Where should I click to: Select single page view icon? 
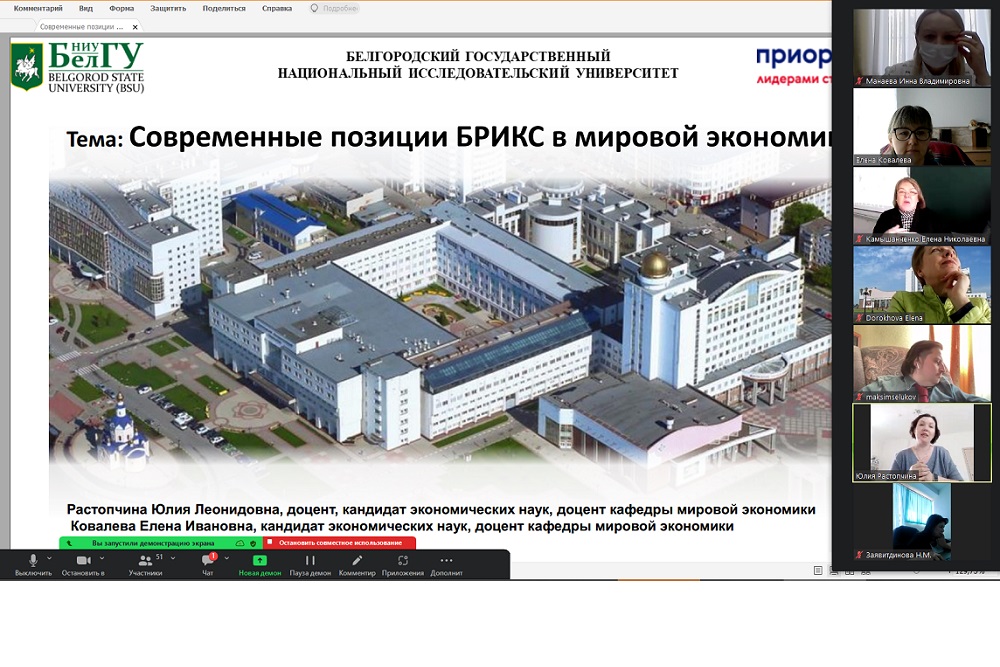(x=818, y=570)
